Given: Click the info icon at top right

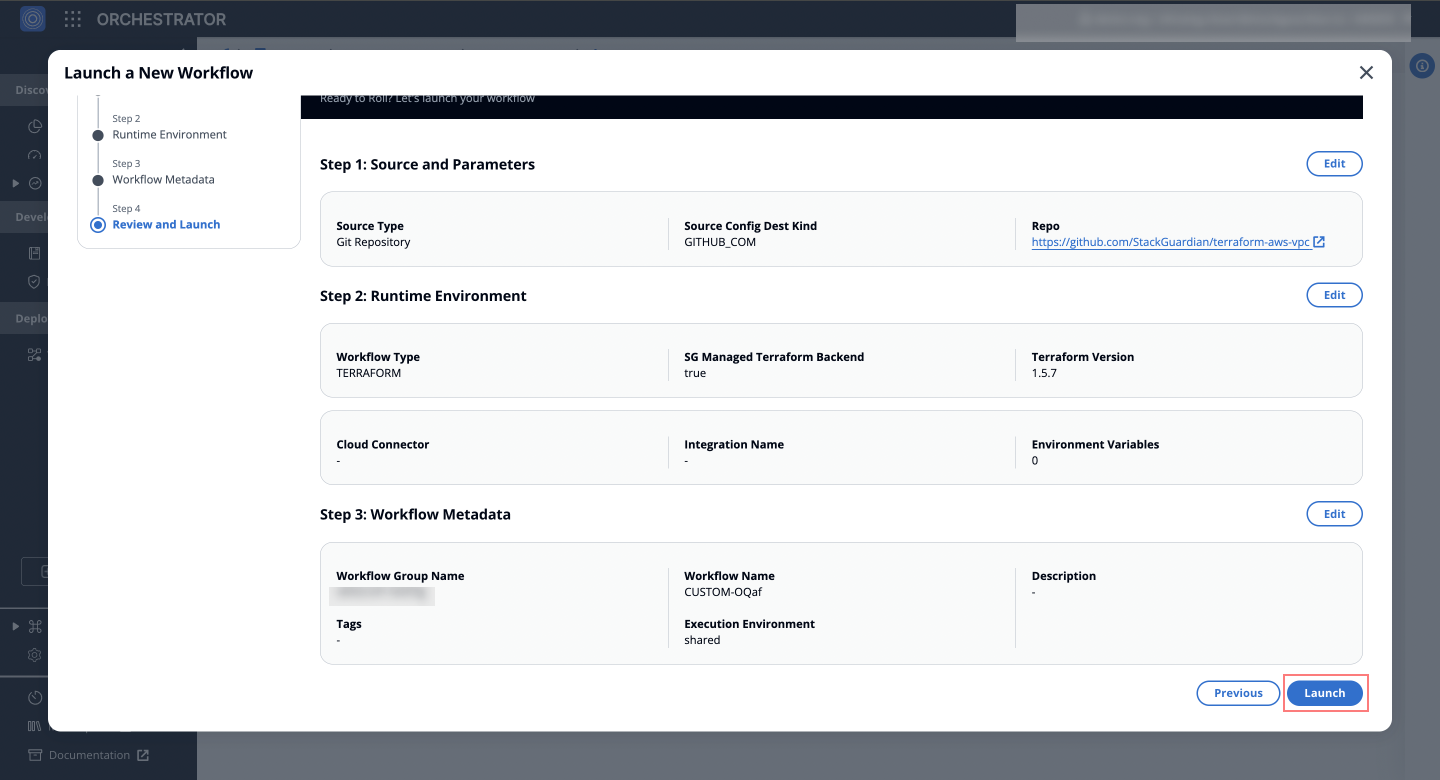Looking at the screenshot, I should point(1422,66).
